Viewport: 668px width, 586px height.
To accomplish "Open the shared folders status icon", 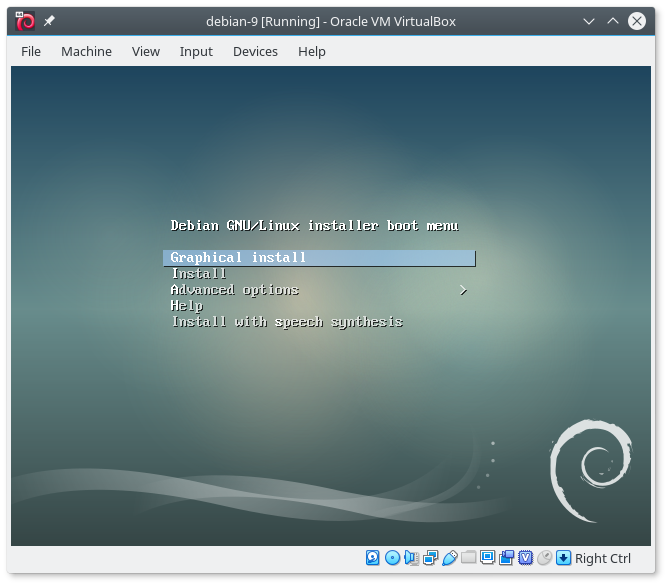I will [x=468, y=558].
